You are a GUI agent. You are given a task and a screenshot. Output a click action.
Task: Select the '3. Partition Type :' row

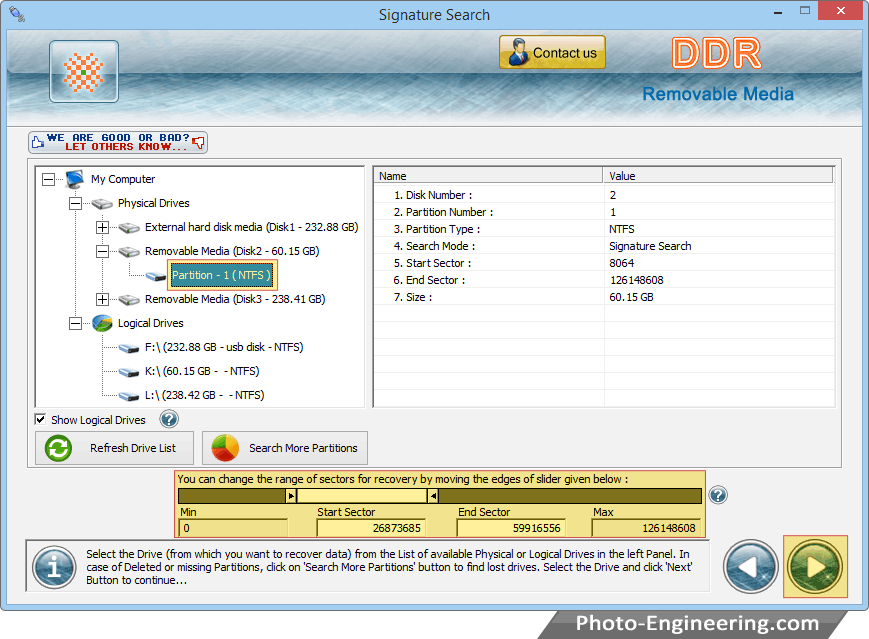click(x=604, y=229)
